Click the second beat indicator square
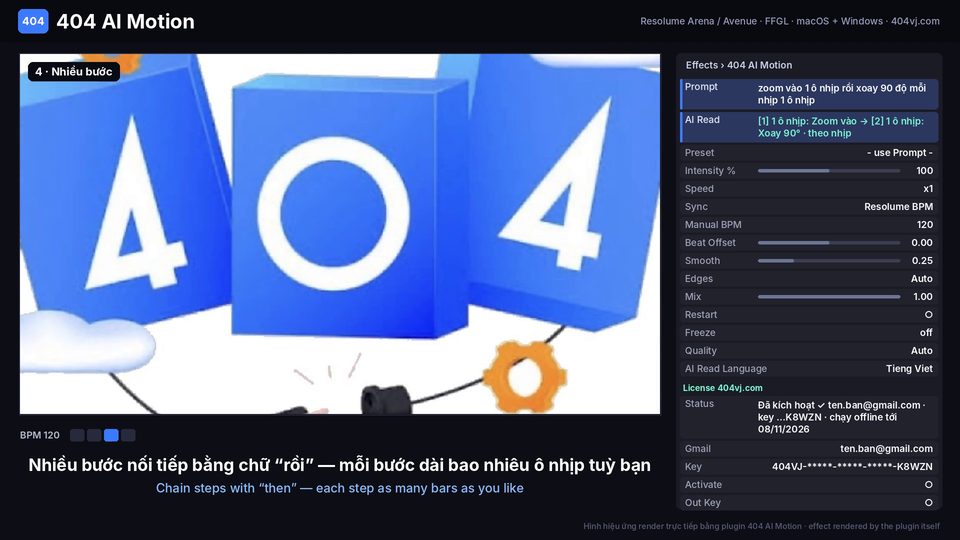Image resolution: width=960 pixels, height=540 pixels. pos(94,435)
